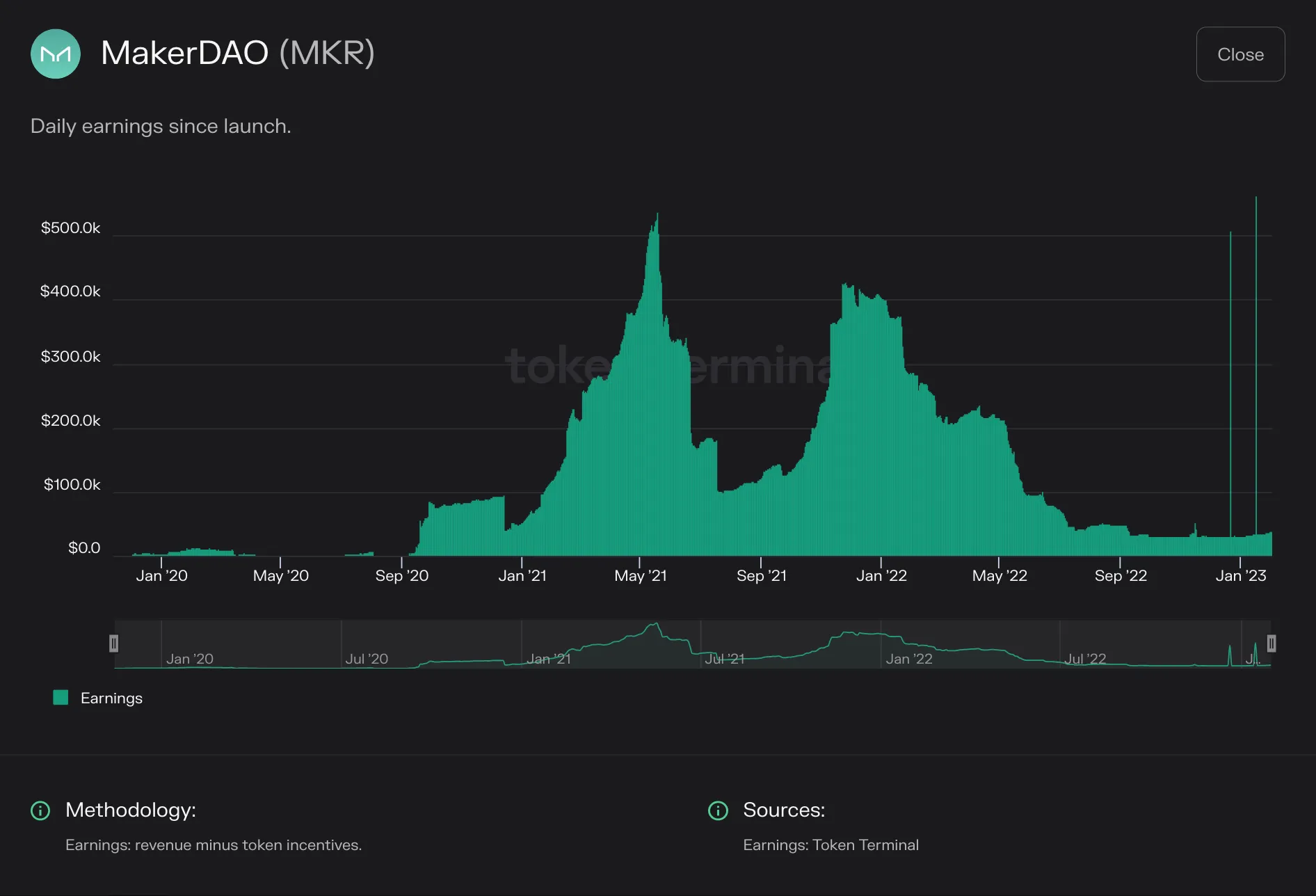Toggle the Earnings legend swatch

tap(61, 698)
